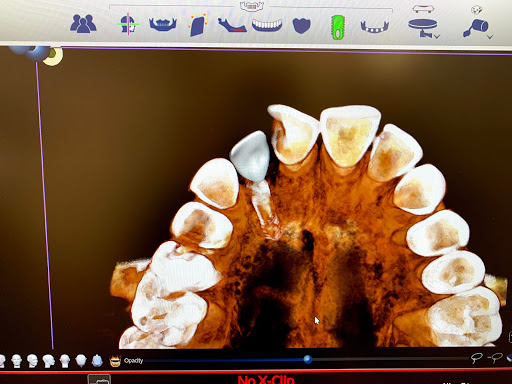The height and width of the screenshot is (384, 512).
Task: Open the patients list icon
Action: (83, 24)
